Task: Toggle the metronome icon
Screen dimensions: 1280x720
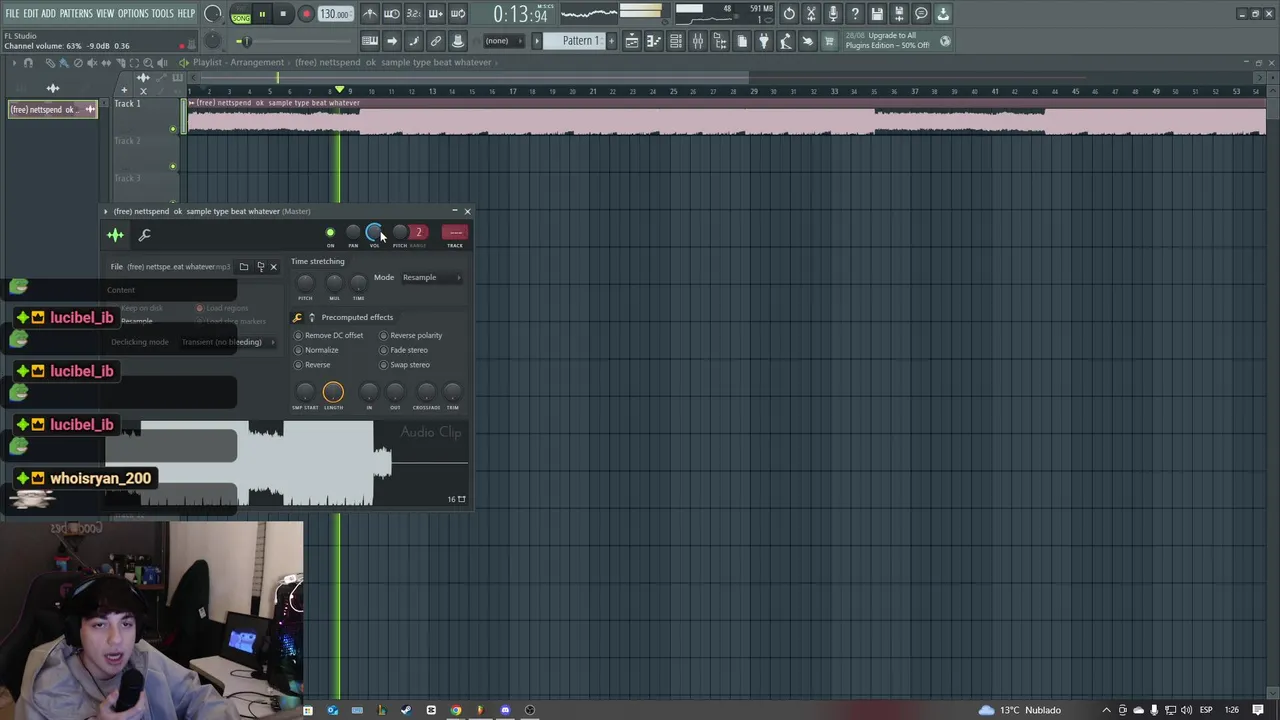Action: point(370,14)
